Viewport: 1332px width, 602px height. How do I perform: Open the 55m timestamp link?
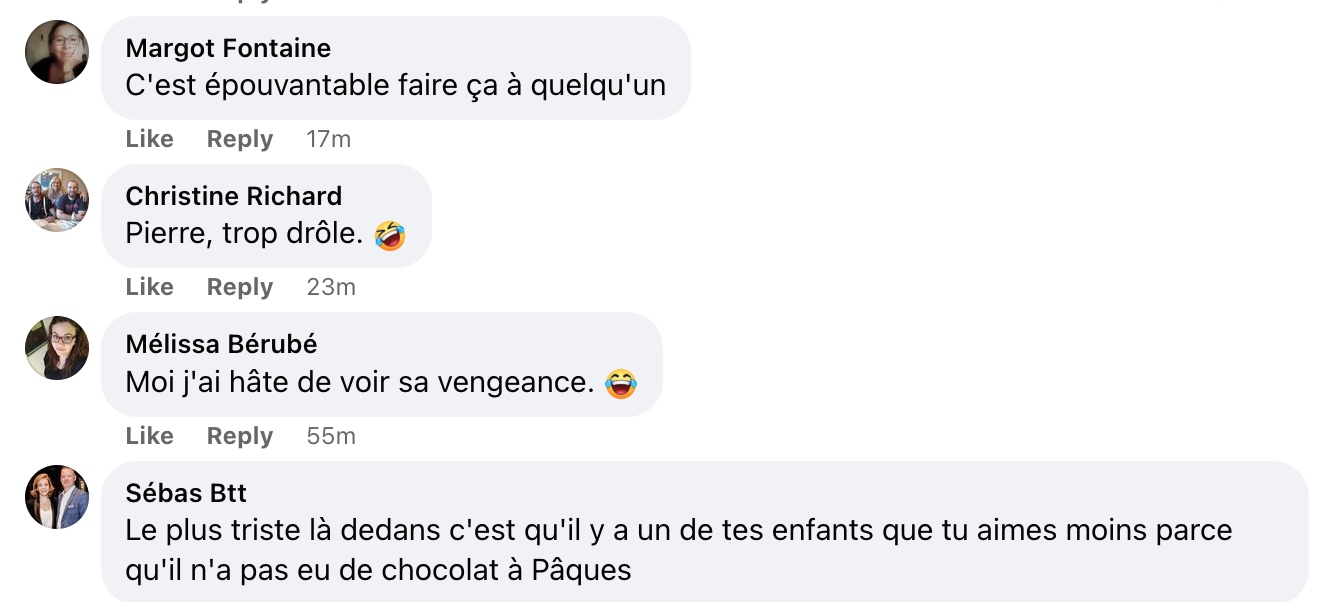(331, 436)
